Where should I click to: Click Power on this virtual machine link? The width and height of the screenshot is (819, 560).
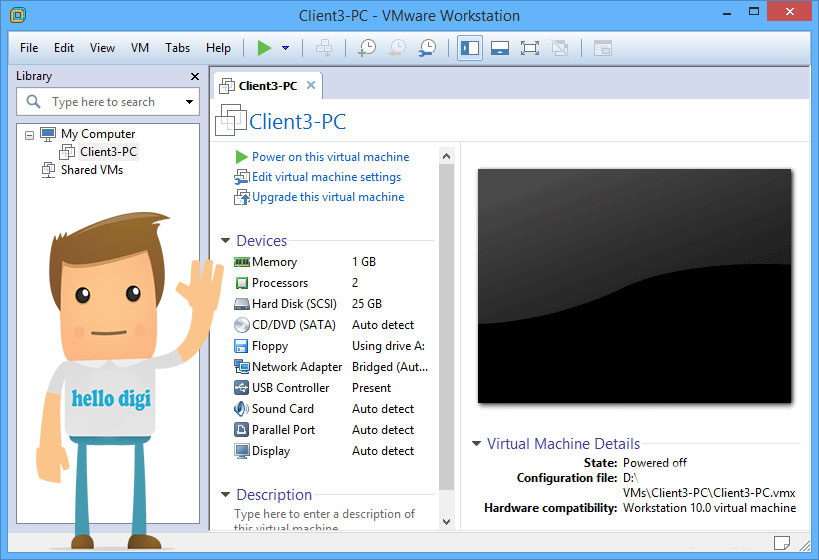(331, 157)
